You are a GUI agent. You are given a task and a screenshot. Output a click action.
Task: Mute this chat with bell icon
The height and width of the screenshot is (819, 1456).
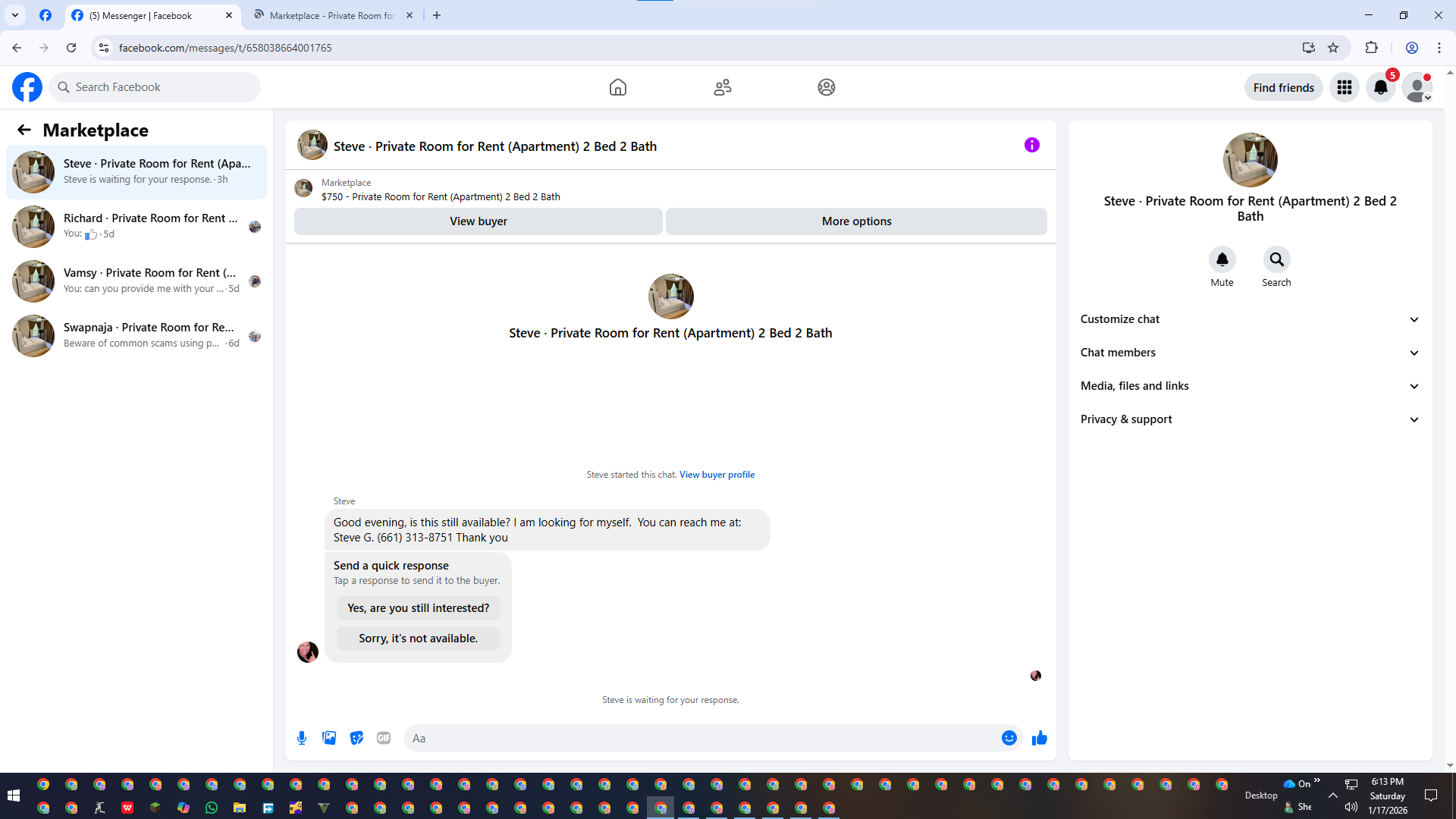click(x=1222, y=260)
